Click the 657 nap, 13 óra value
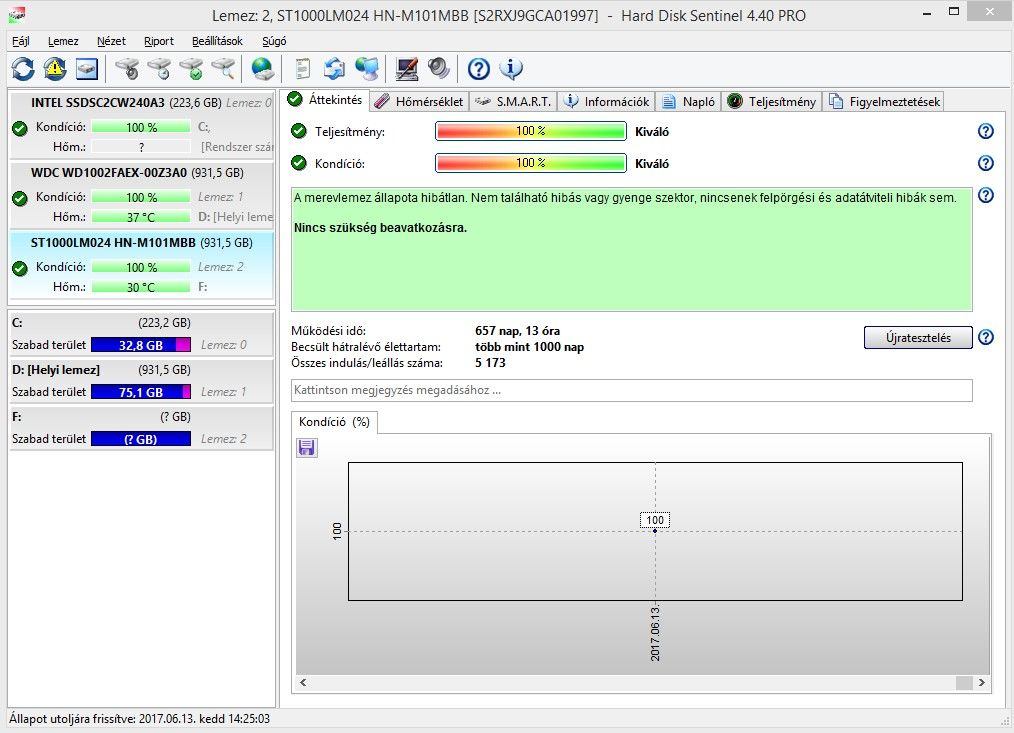1014x733 pixels. [517, 331]
